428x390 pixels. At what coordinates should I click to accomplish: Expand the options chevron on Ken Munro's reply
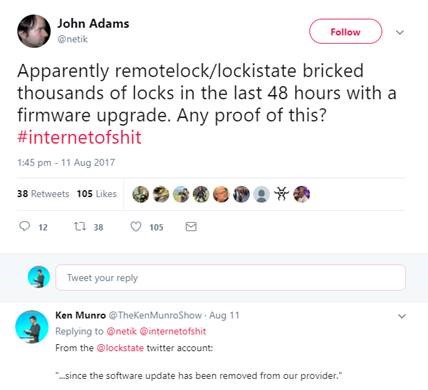click(x=402, y=316)
